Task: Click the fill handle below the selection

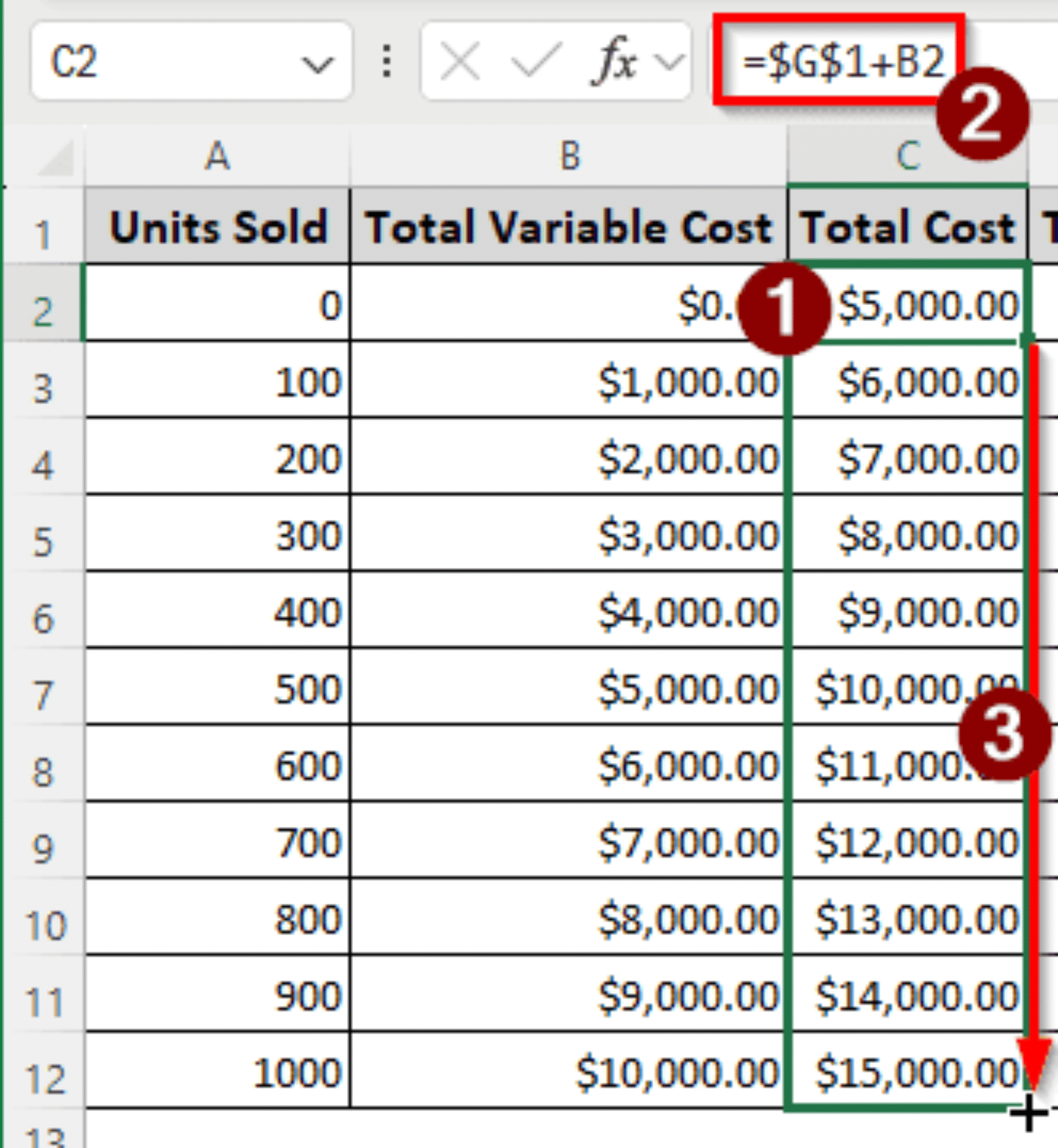Action: click(1028, 1112)
